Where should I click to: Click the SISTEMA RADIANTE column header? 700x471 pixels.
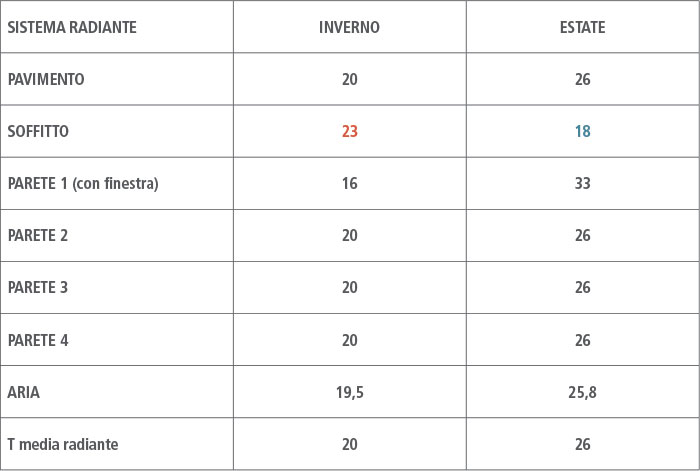point(72,27)
